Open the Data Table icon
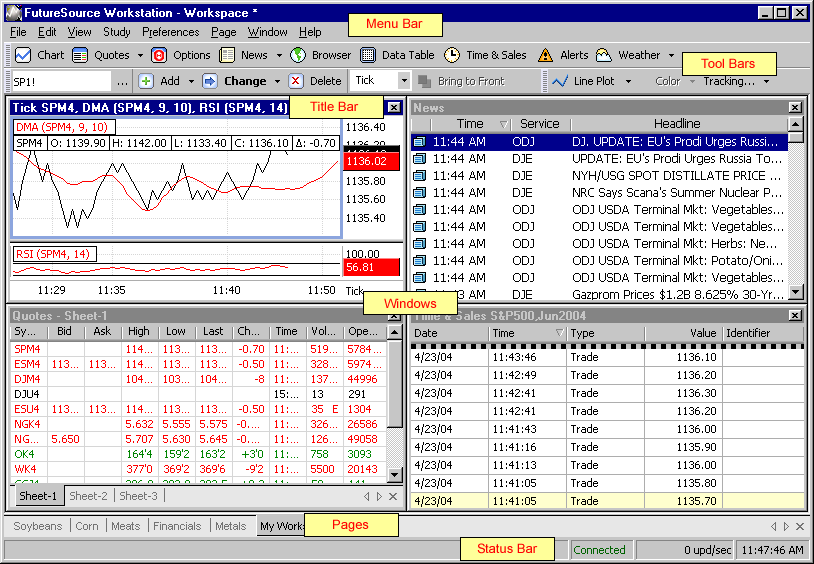 click(x=368, y=55)
